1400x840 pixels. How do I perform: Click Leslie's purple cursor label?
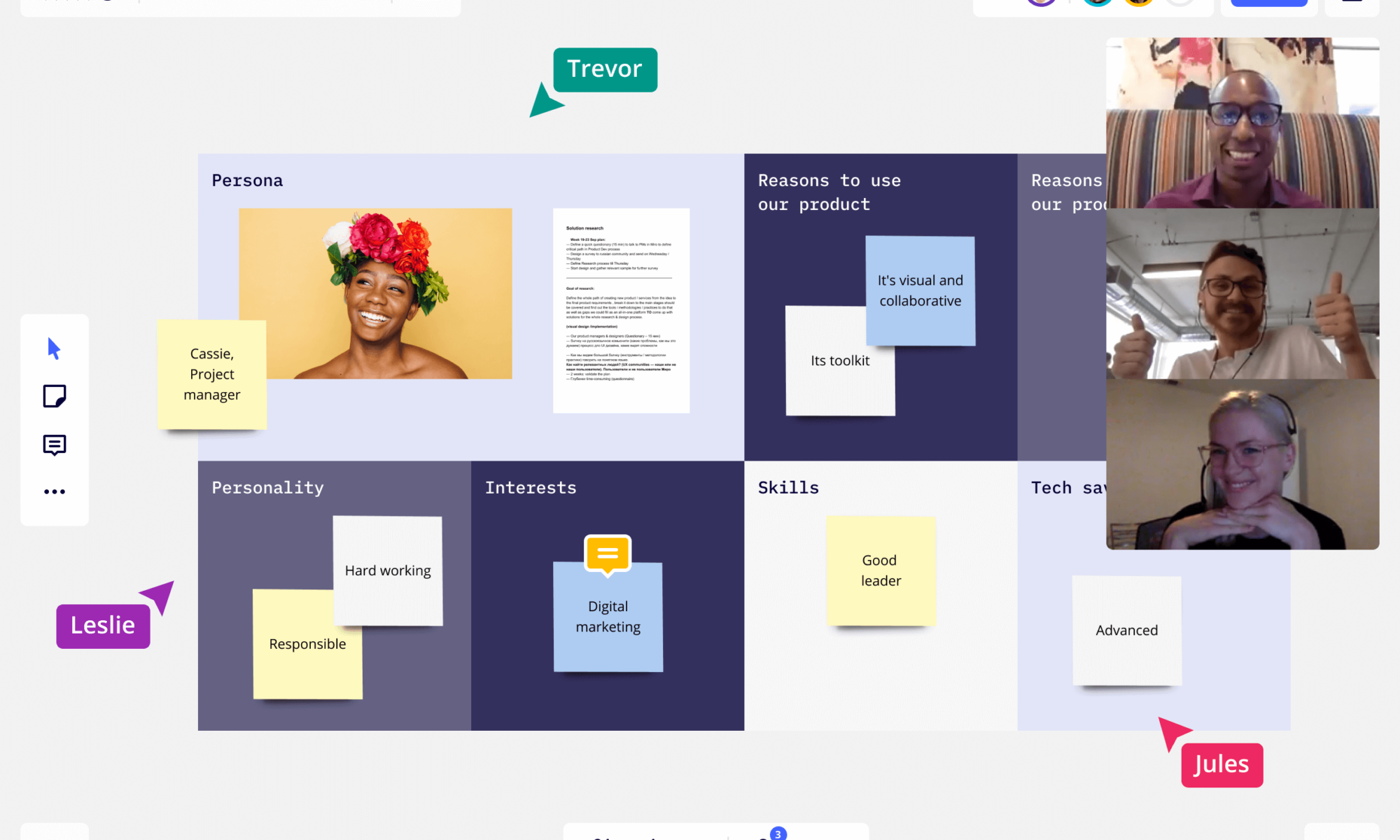[103, 626]
